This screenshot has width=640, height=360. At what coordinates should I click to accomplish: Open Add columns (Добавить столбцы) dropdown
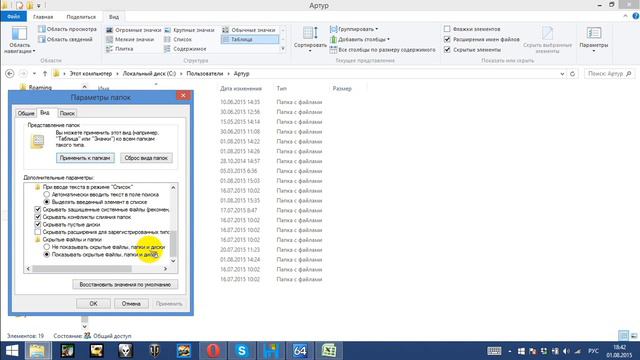360,40
